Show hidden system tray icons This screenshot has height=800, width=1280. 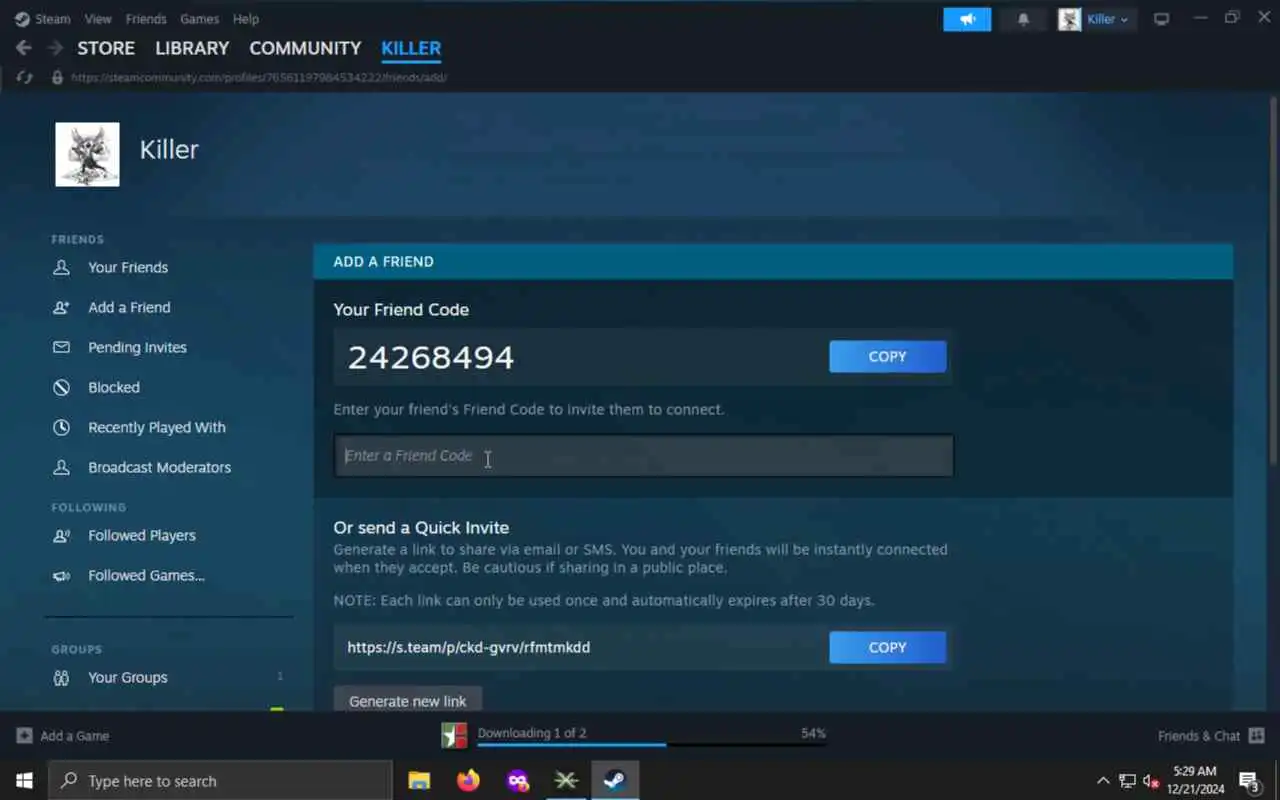tap(1103, 781)
